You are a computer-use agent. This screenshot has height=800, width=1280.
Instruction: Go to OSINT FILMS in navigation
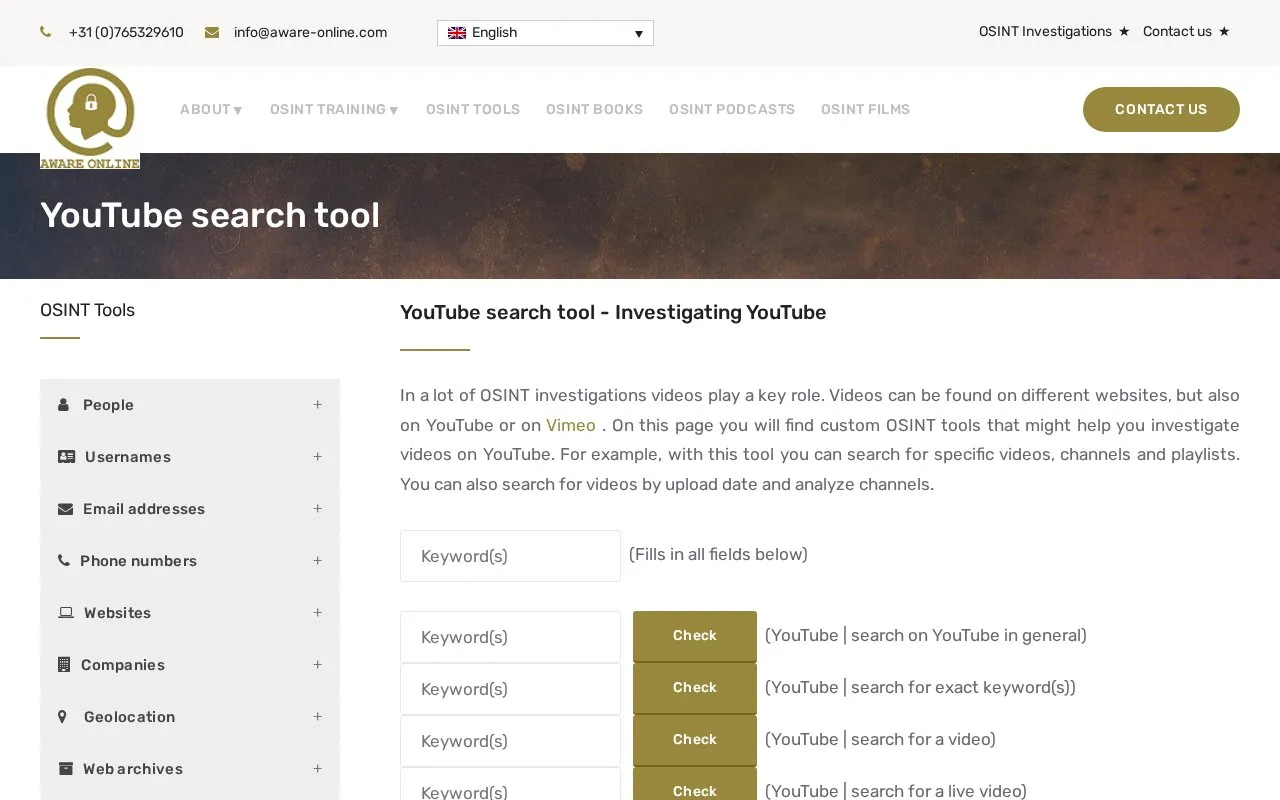tap(865, 110)
